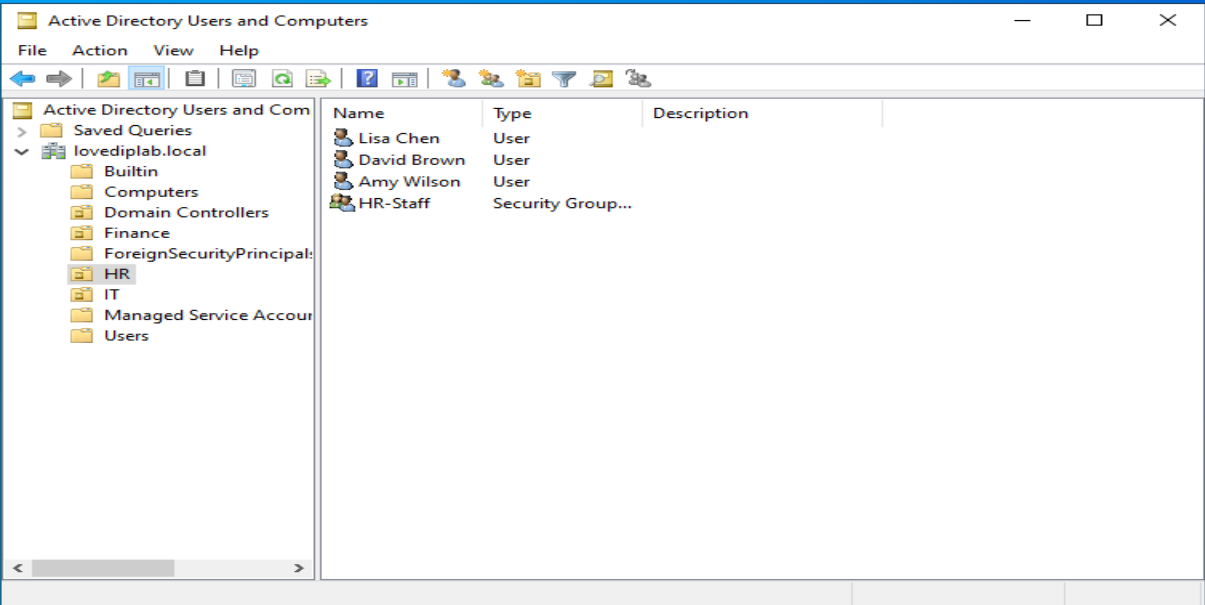Image resolution: width=1205 pixels, height=605 pixels.
Task: Click Add to group toolbar icon
Action: [638, 78]
